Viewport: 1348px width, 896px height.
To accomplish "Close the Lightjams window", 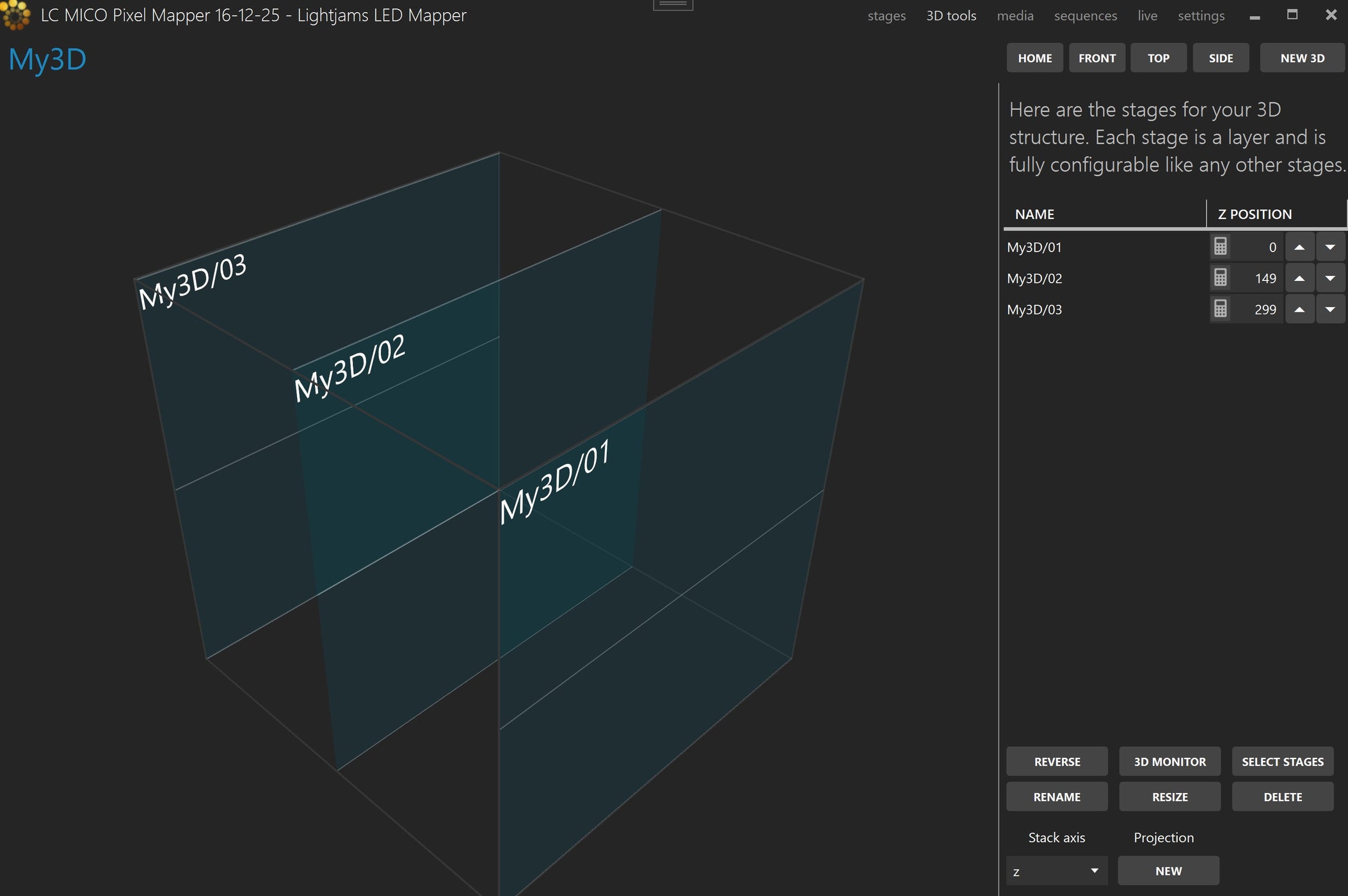I will (x=1331, y=15).
